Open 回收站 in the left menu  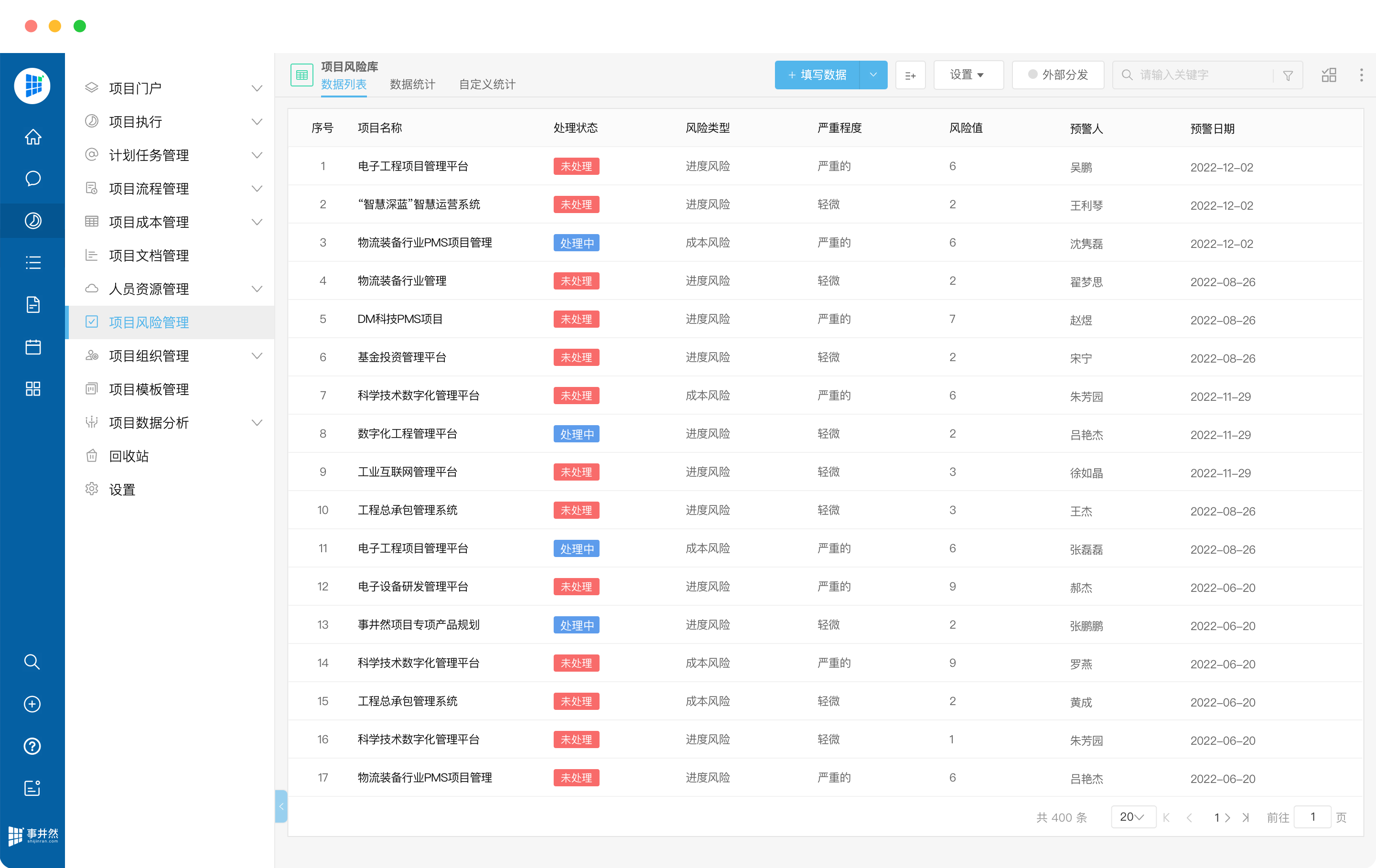tap(129, 456)
